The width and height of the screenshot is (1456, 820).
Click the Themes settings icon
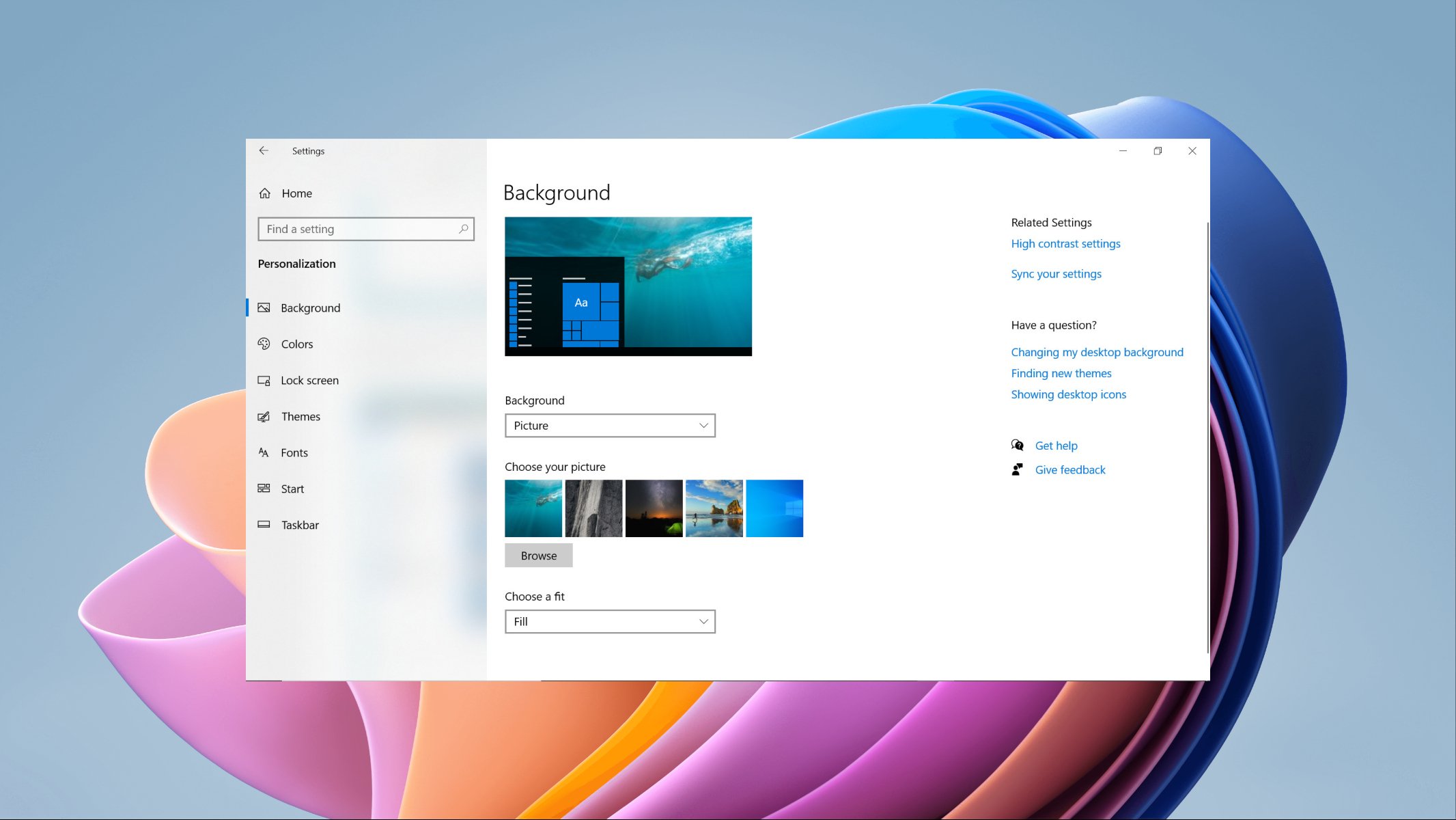click(x=264, y=416)
